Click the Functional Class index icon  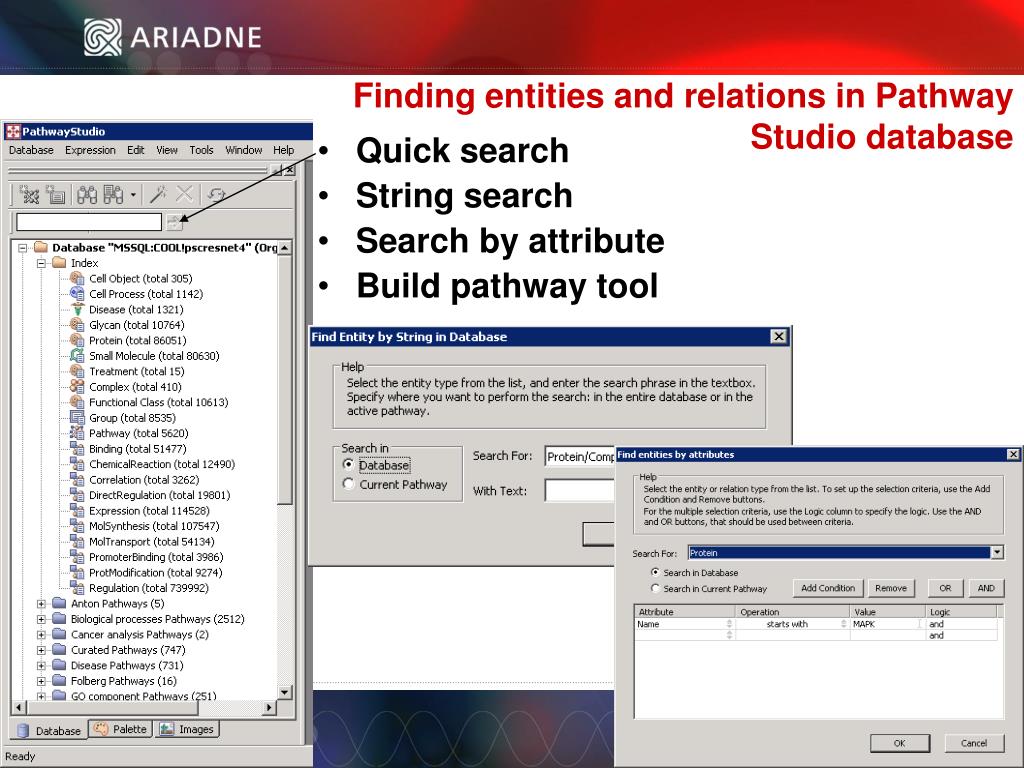click(77, 402)
